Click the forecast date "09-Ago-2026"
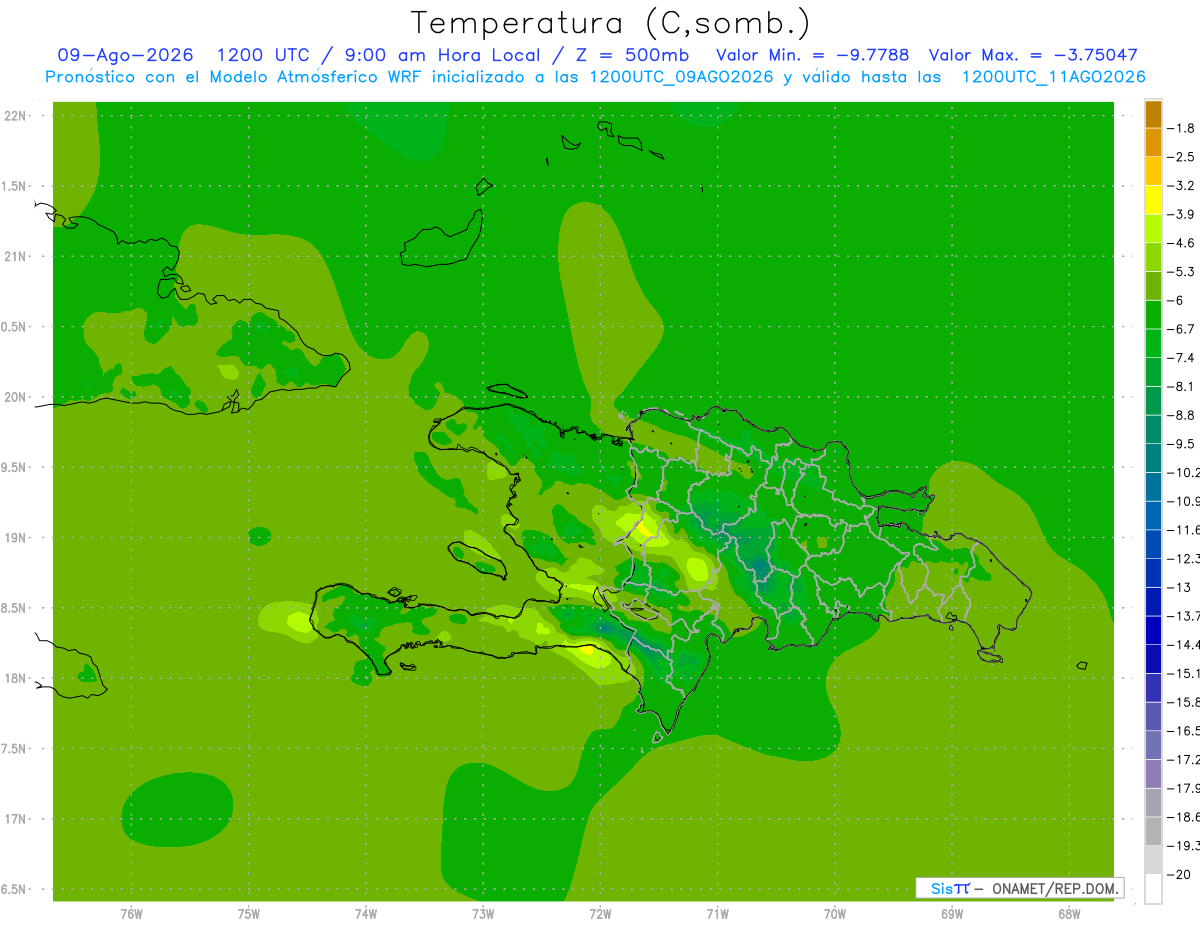 pos(126,55)
